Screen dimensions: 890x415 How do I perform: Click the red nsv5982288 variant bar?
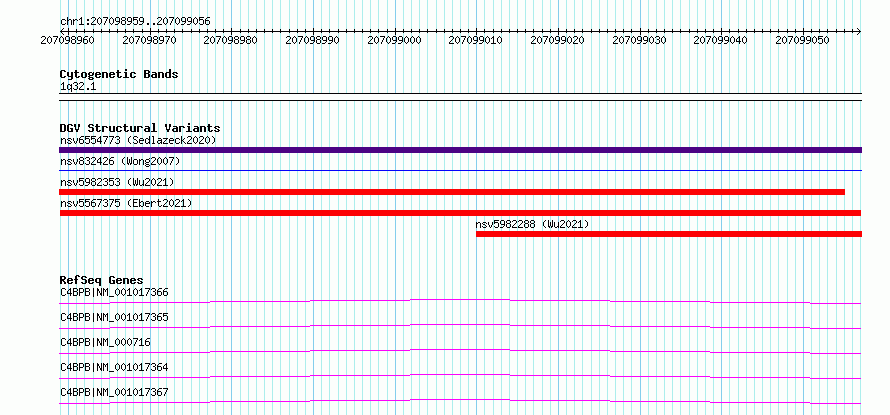pos(669,234)
